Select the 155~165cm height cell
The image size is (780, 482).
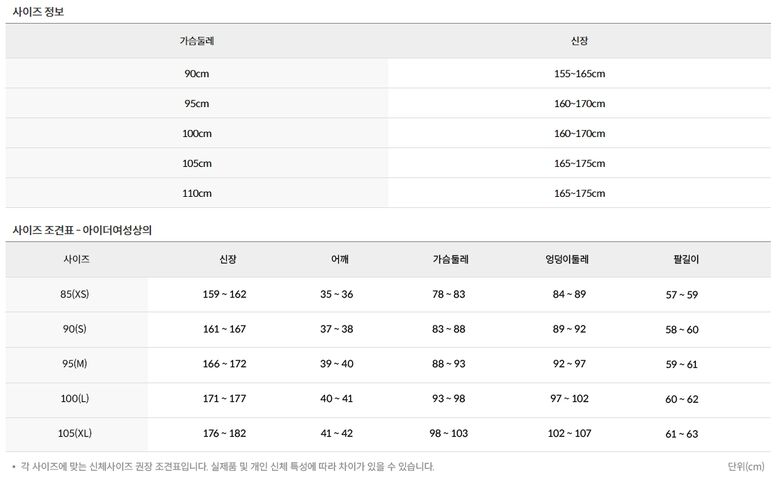(579, 74)
